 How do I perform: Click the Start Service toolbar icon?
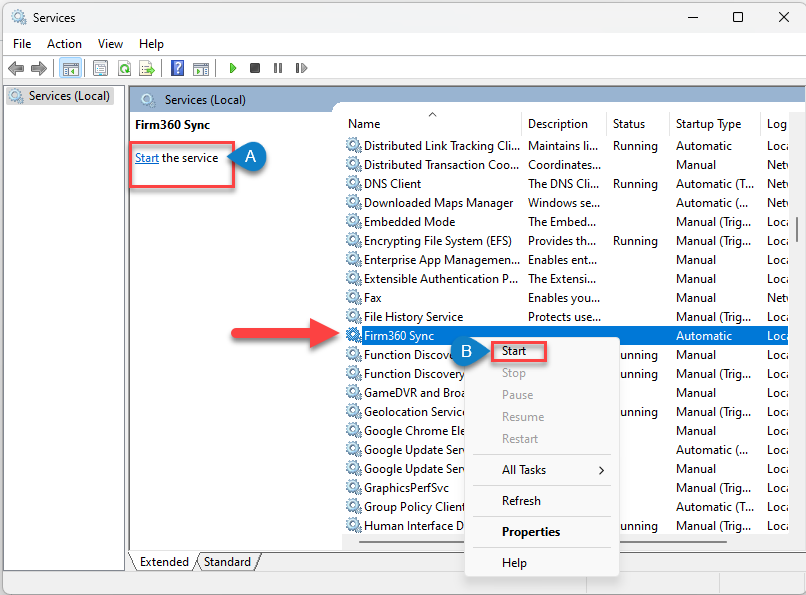[x=233, y=67]
